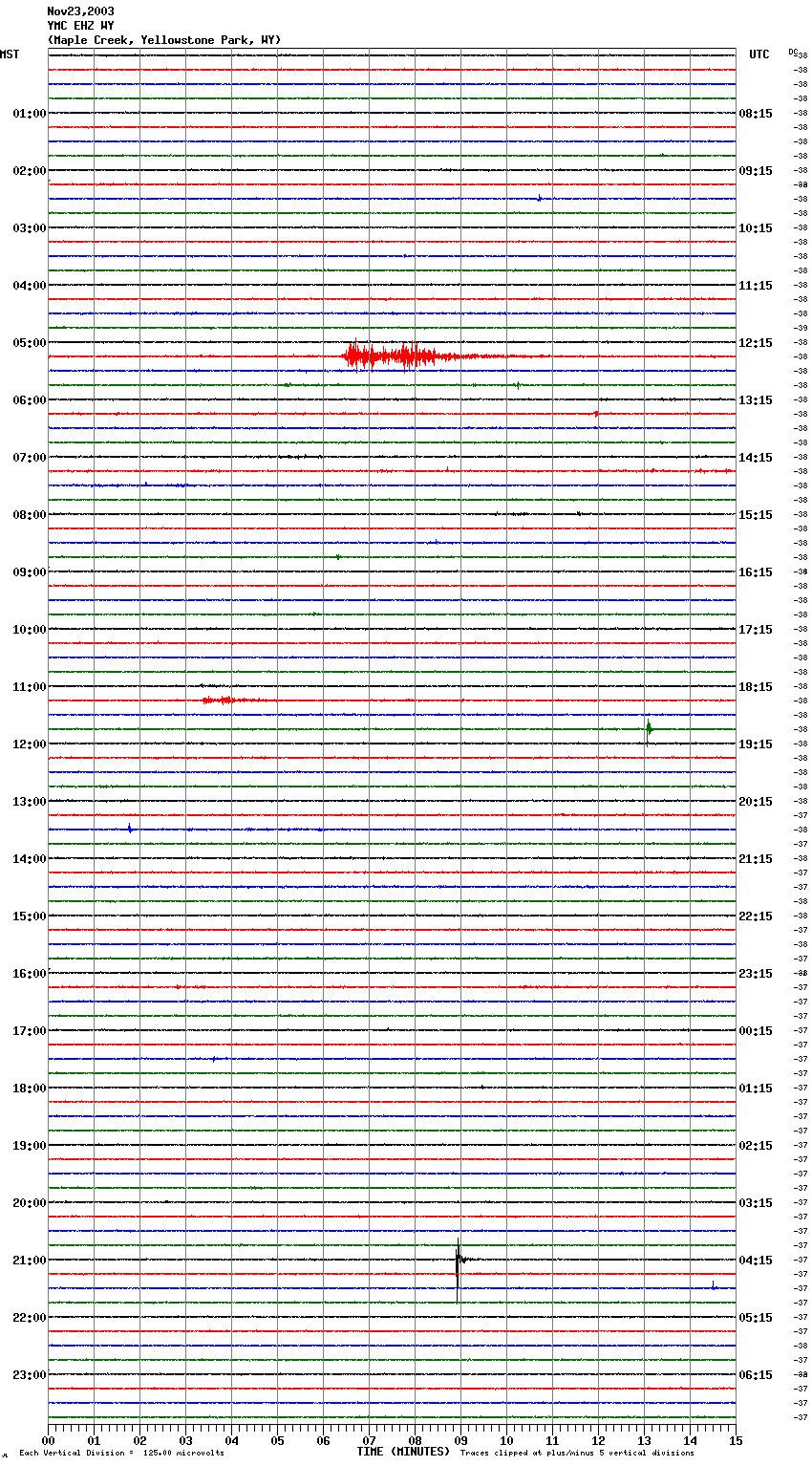Click the '04:00' MST time label

click(29, 286)
